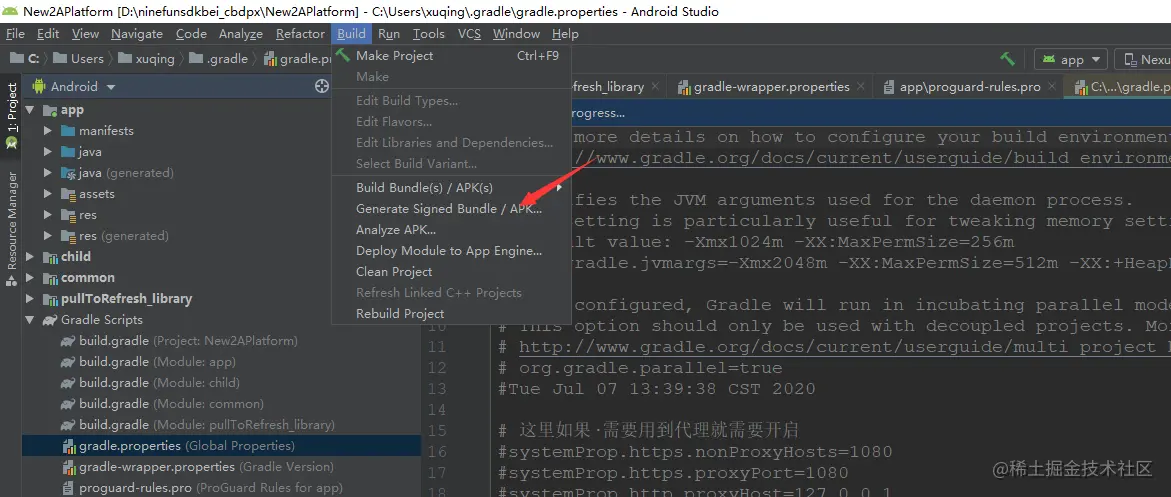Open the Nexus device selector dropdown
The image size is (1171, 497).
pyautogui.click(x=1143, y=60)
